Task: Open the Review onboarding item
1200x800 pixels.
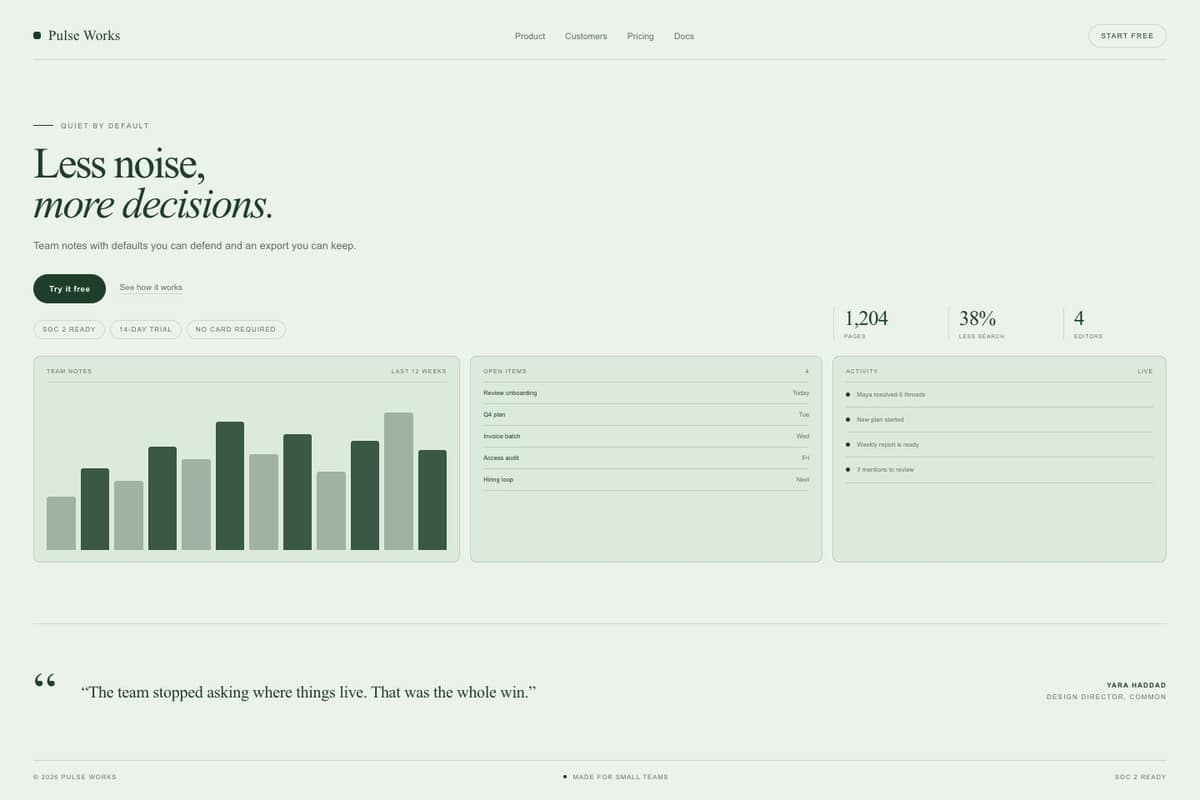Action: 646,393
